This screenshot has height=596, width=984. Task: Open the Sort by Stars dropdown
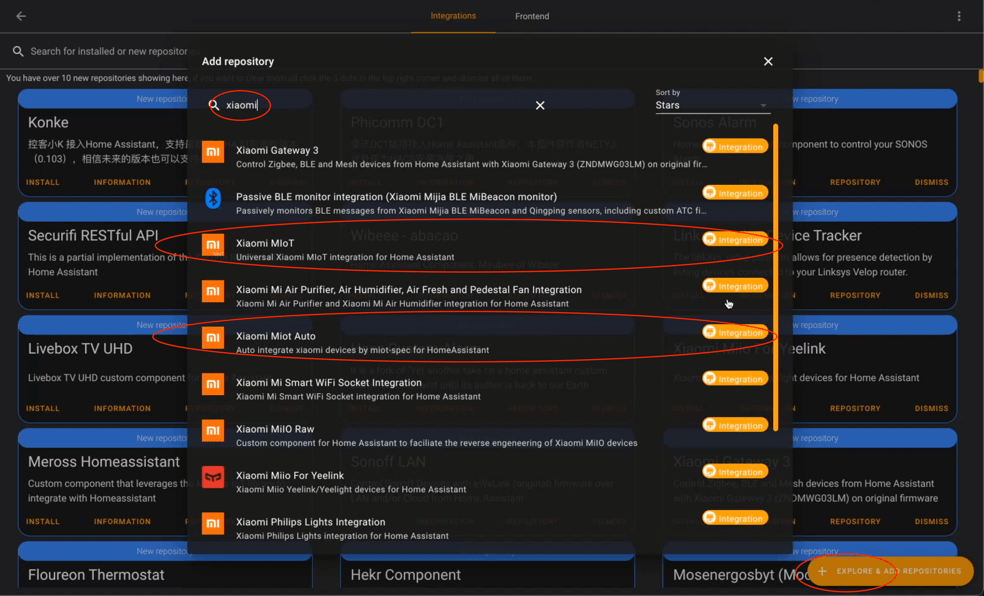(x=711, y=105)
